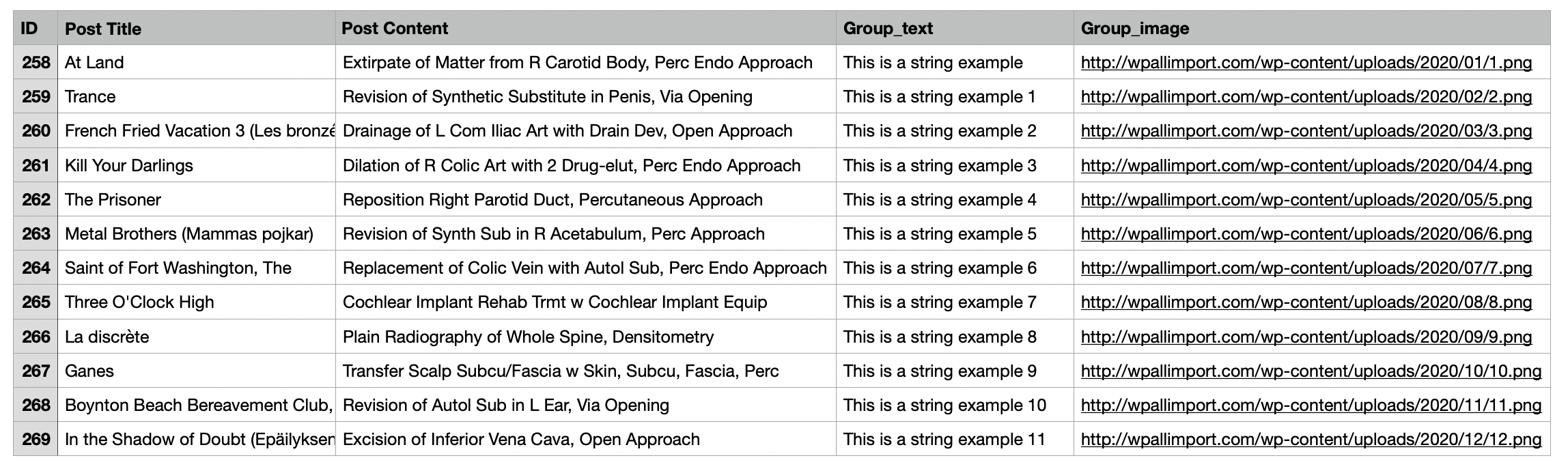
Task: Click the "Kill Your Darlings" cell
Action: point(129,166)
